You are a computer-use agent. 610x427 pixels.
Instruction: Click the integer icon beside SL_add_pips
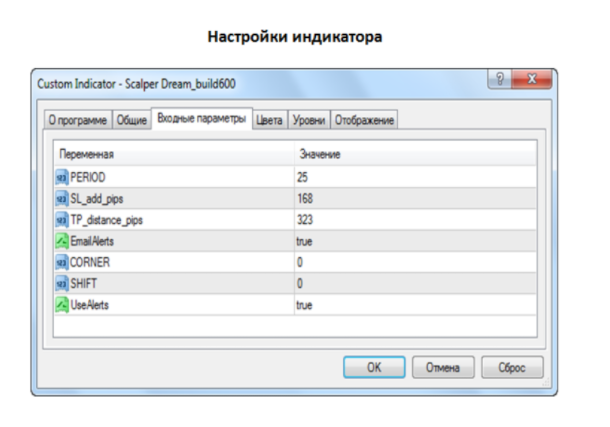click(x=62, y=199)
